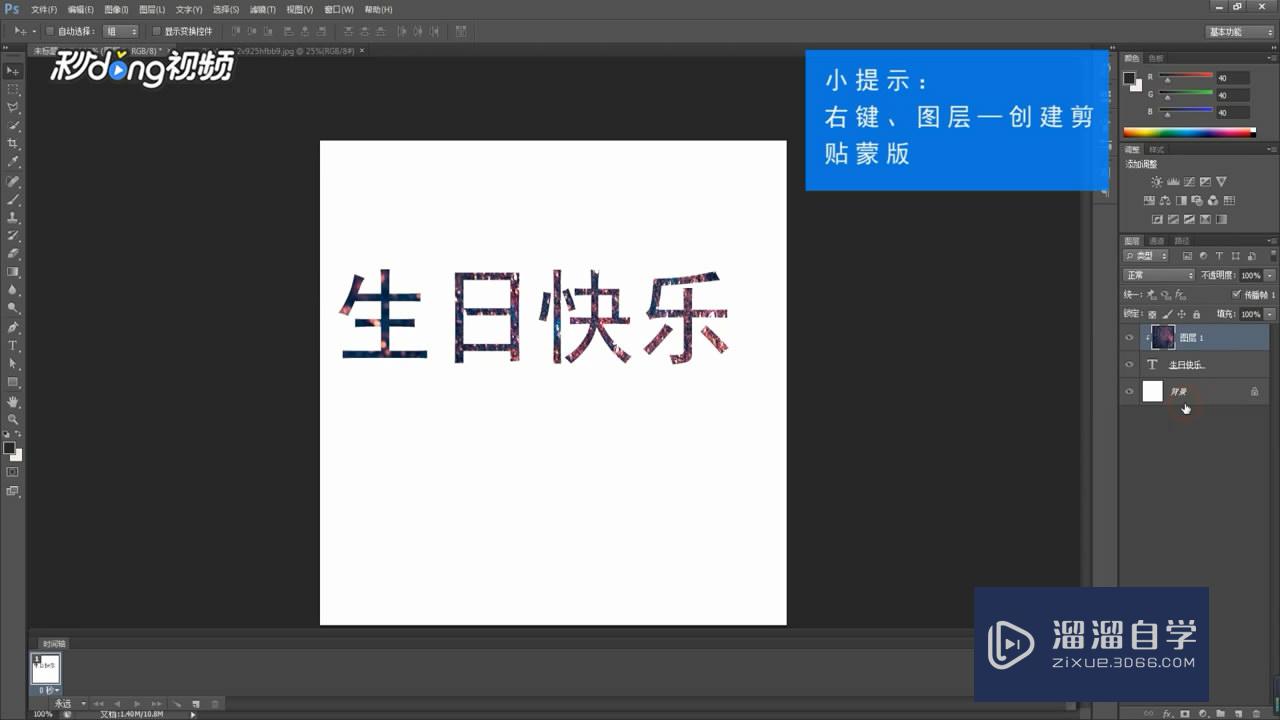Select the Move tool in the toolbox

click(13, 71)
